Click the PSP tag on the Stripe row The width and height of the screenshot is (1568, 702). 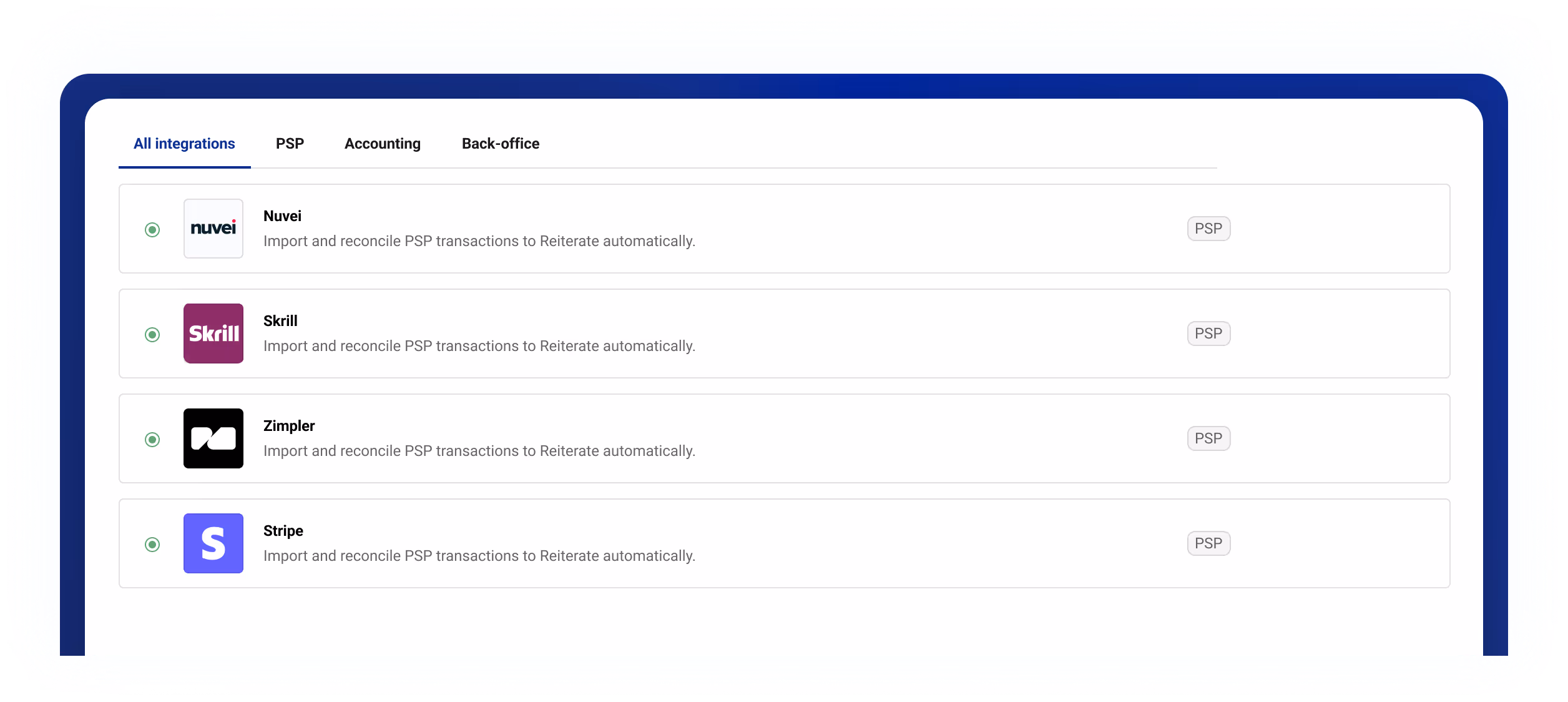[1208, 543]
